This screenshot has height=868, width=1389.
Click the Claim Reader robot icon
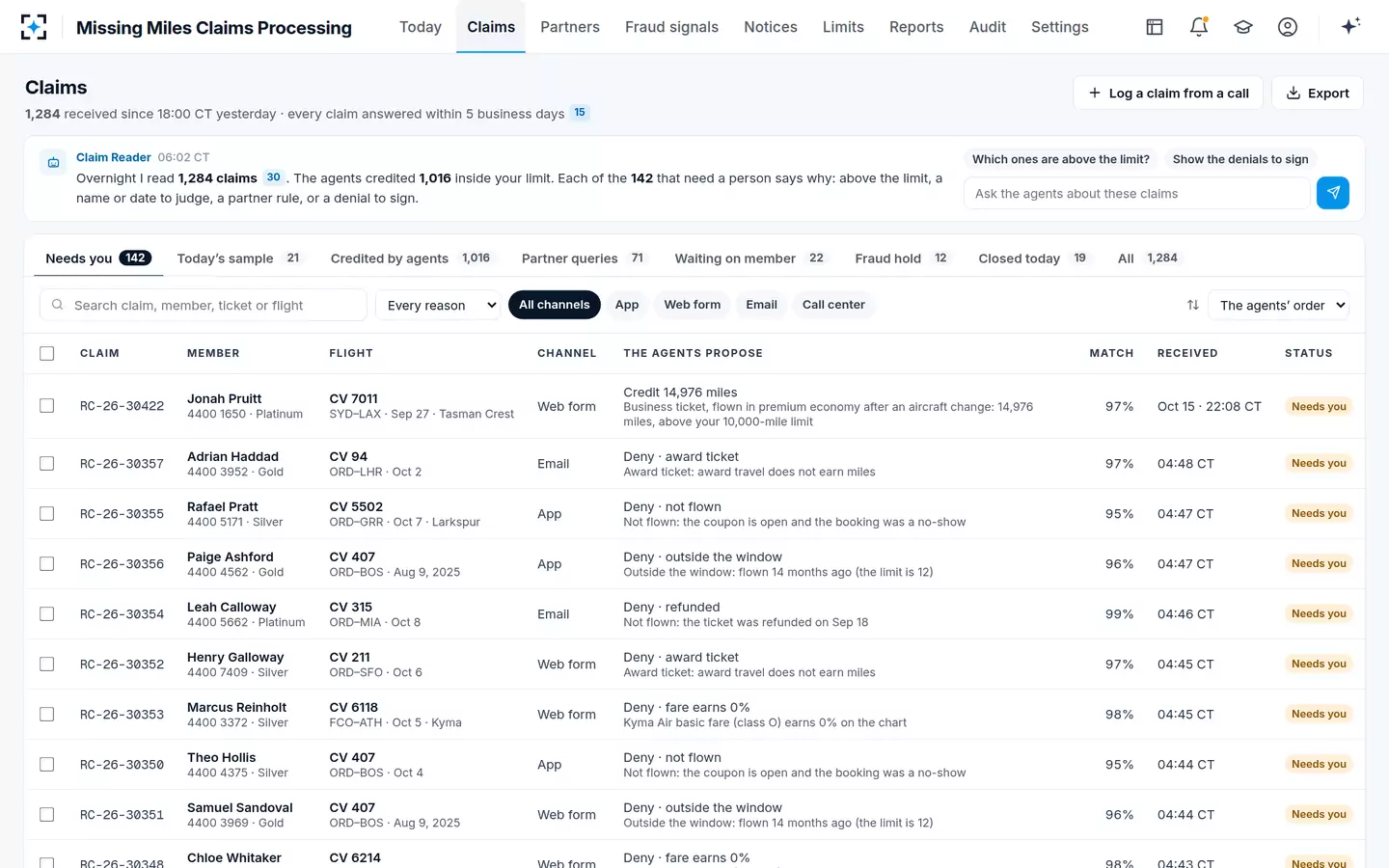coord(54,162)
